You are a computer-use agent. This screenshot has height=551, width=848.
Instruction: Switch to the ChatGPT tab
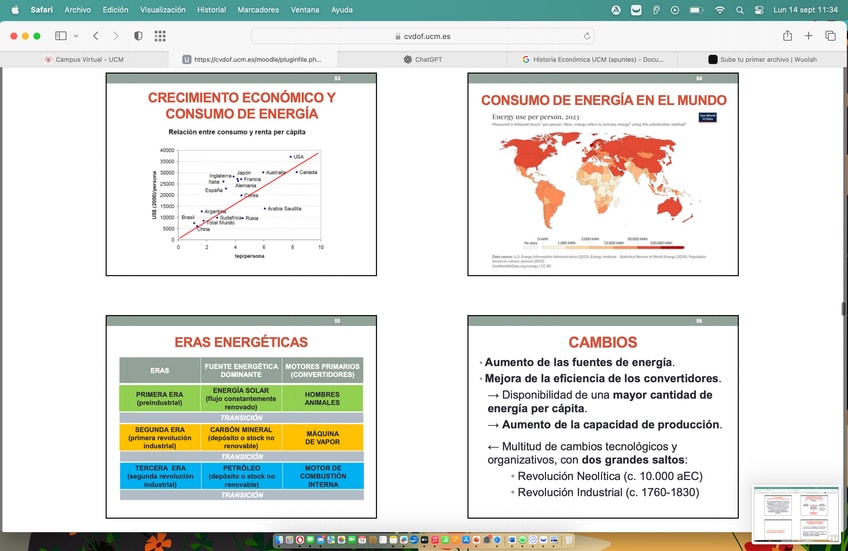pos(422,59)
